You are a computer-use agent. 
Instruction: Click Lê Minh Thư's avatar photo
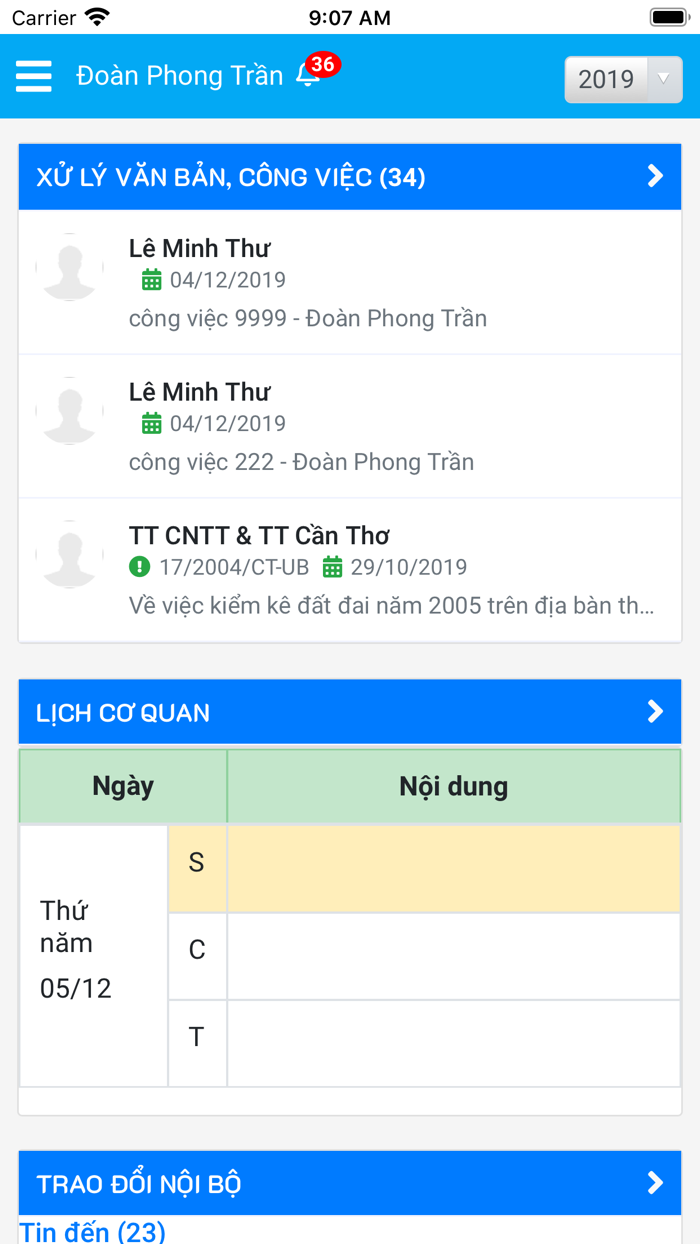click(69, 266)
